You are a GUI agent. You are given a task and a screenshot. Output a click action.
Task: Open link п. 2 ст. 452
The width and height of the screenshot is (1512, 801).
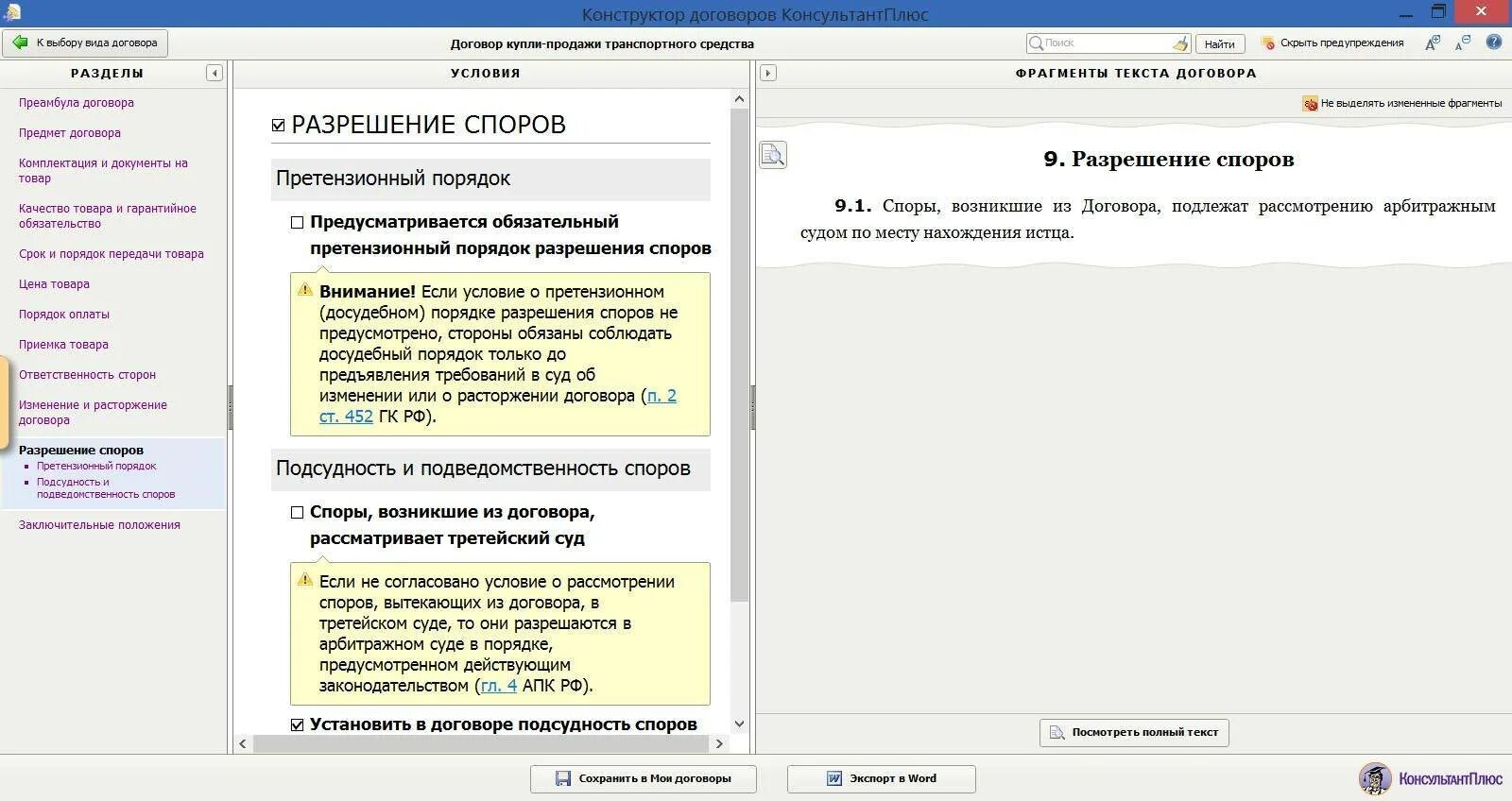coord(498,406)
